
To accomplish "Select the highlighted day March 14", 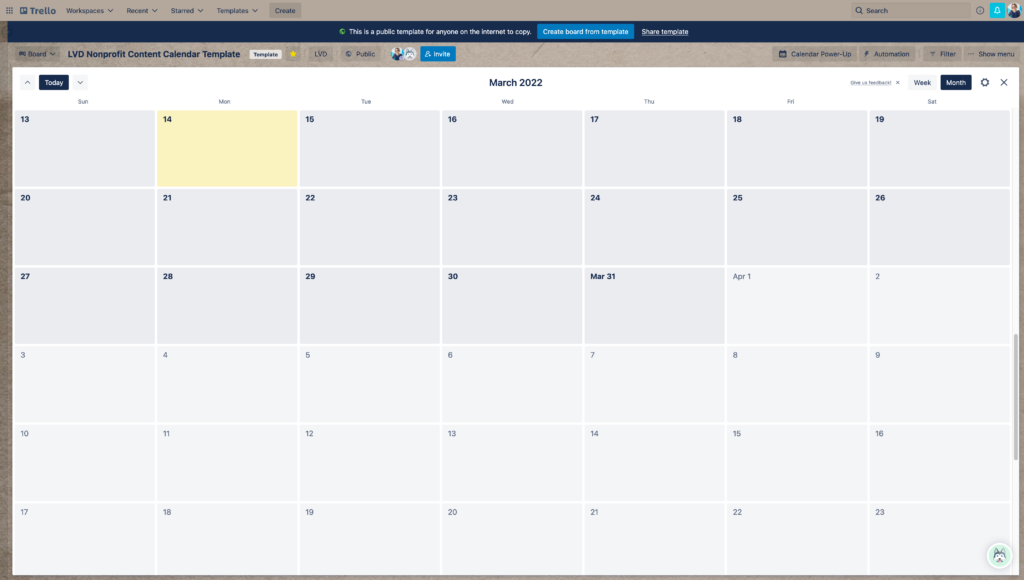I will 227,148.
